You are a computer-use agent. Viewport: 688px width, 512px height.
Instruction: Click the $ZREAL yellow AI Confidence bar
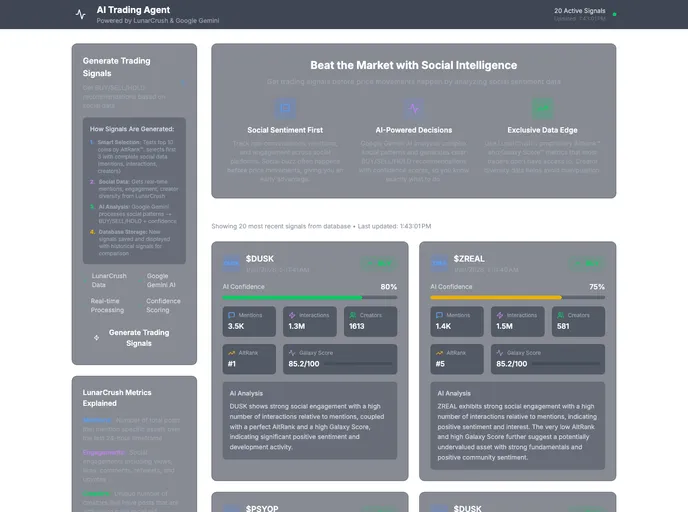496,298
